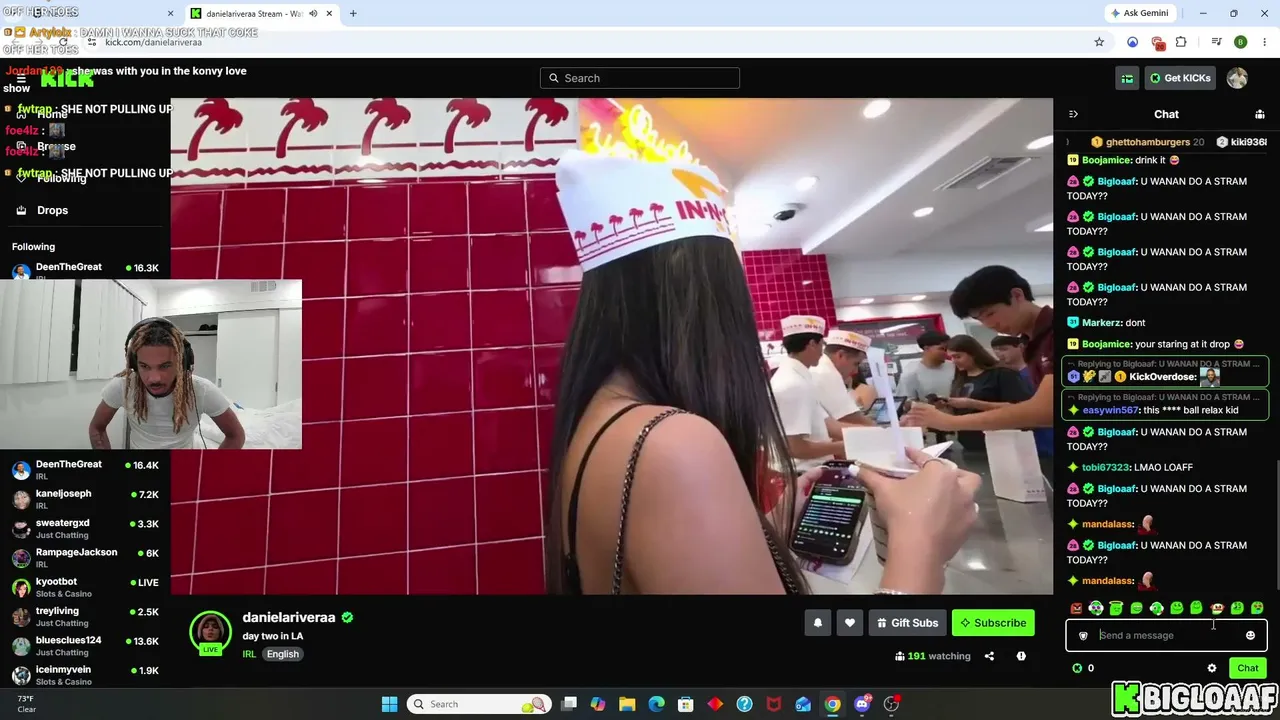Viewport: 1280px width, 720px height.
Task: Open the media controls icon in Chrome
Action: click(x=1216, y=42)
